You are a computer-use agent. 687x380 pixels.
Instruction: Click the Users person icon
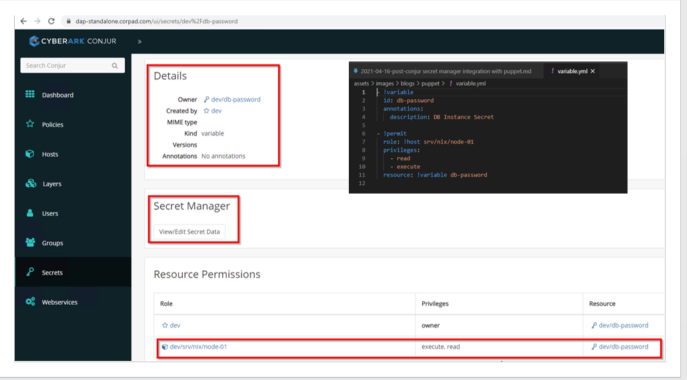30,213
